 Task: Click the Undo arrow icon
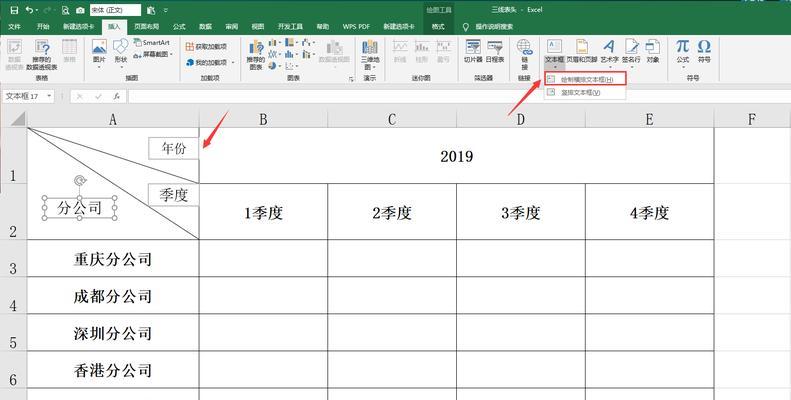[30, 10]
